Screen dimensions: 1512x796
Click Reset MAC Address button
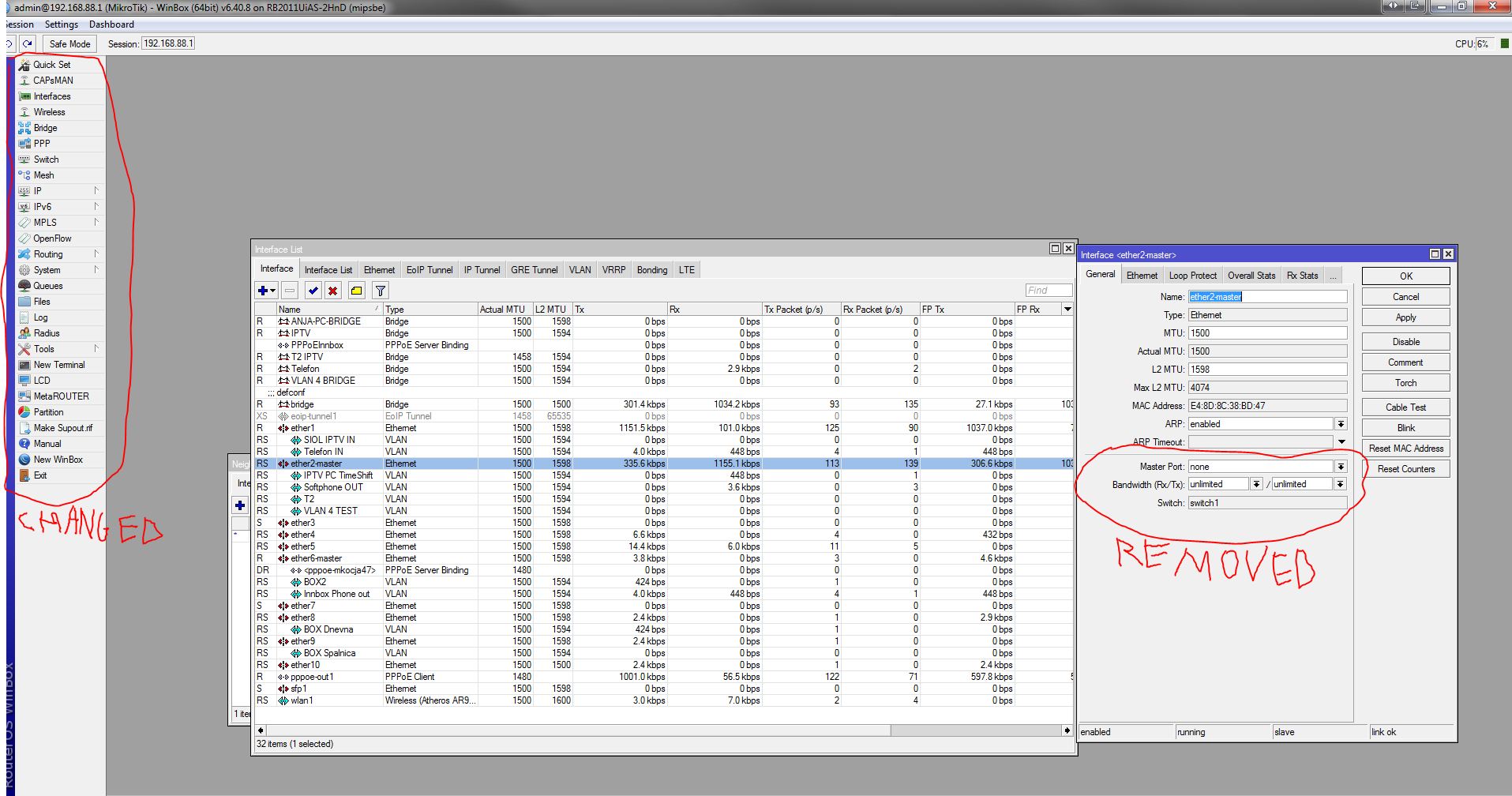tap(1406, 449)
